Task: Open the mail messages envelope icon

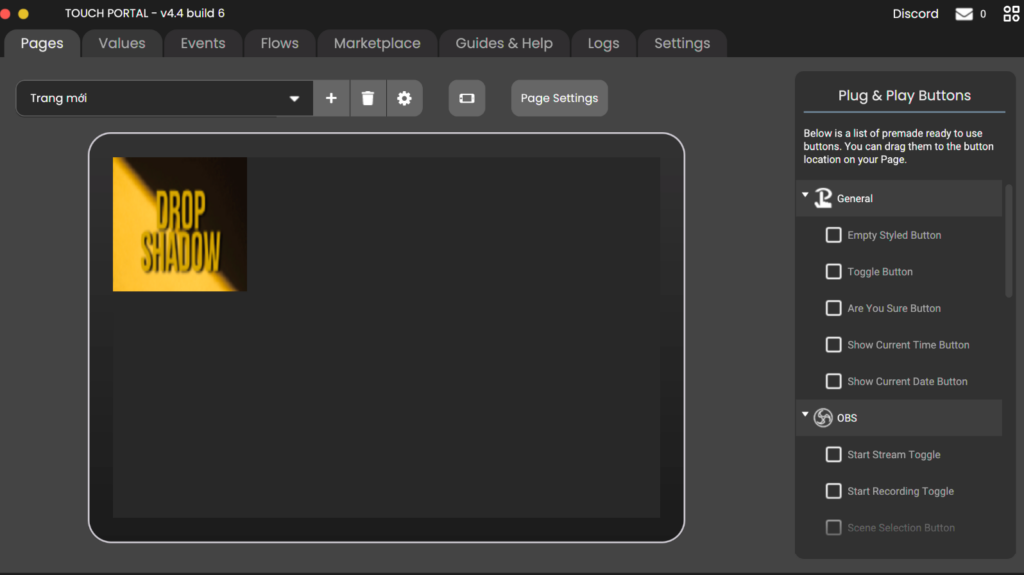Action: (x=964, y=14)
